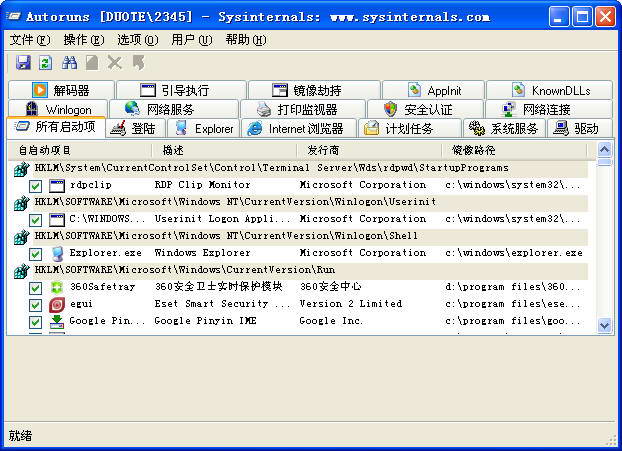Switch to the 安全认证 tab
This screenshot has width=622, height=451.
tap(426, 109)
